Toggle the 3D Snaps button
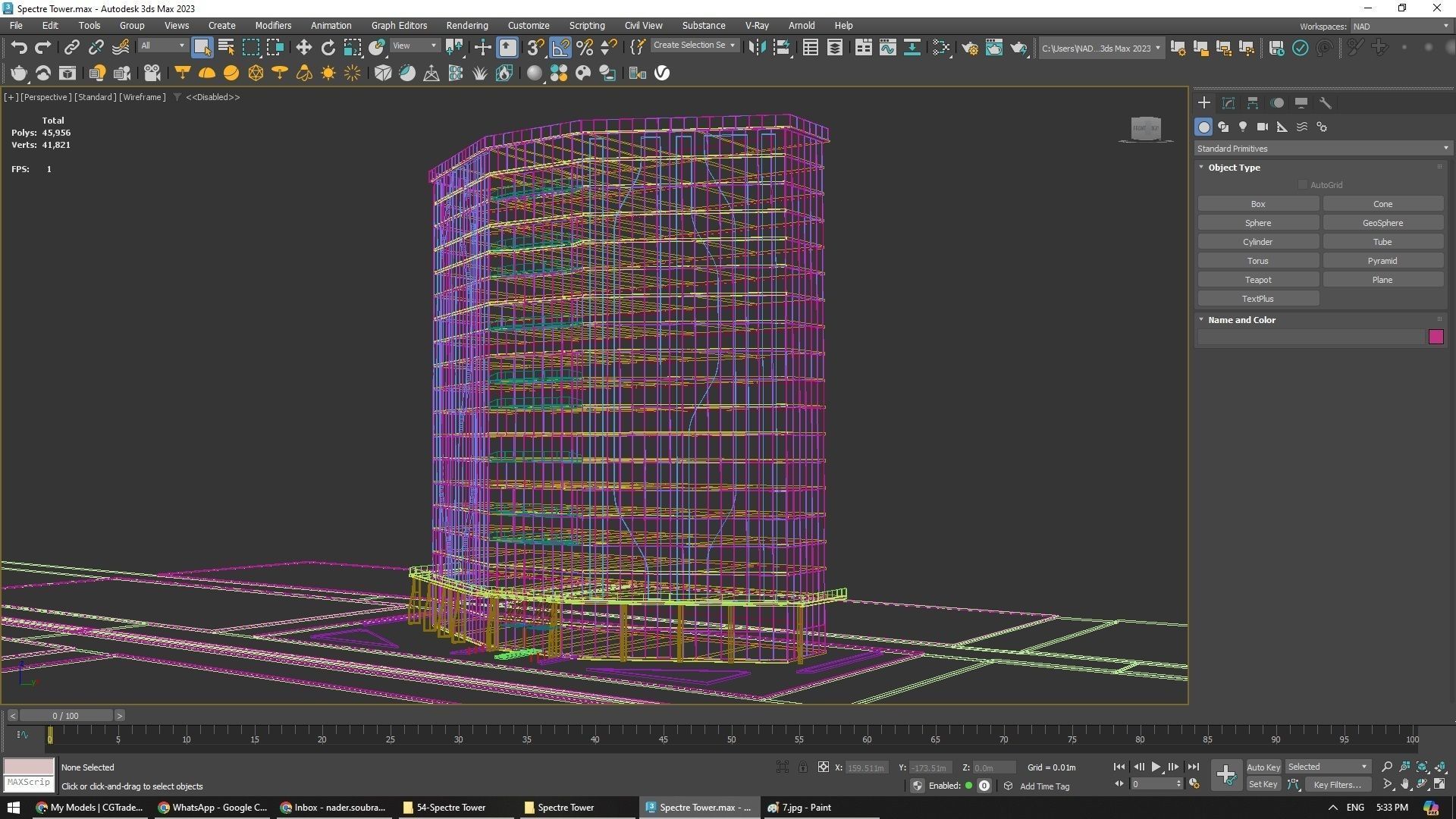This screenshot has width=1456, height=819. tap(535, 48)
